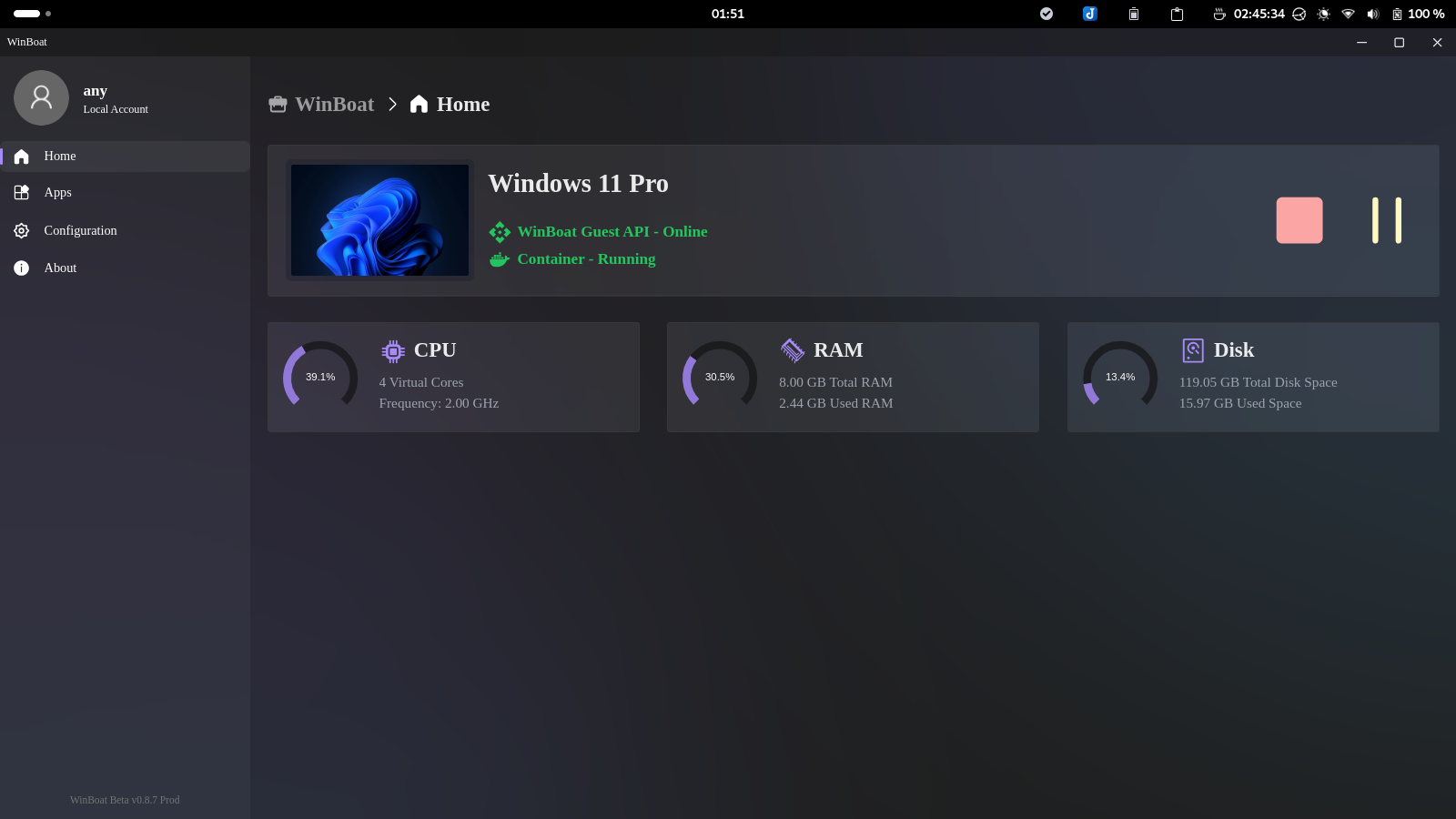Click the Windows 11 desktop thumbnail
The image size is (1456, 819).
(379, 220)
